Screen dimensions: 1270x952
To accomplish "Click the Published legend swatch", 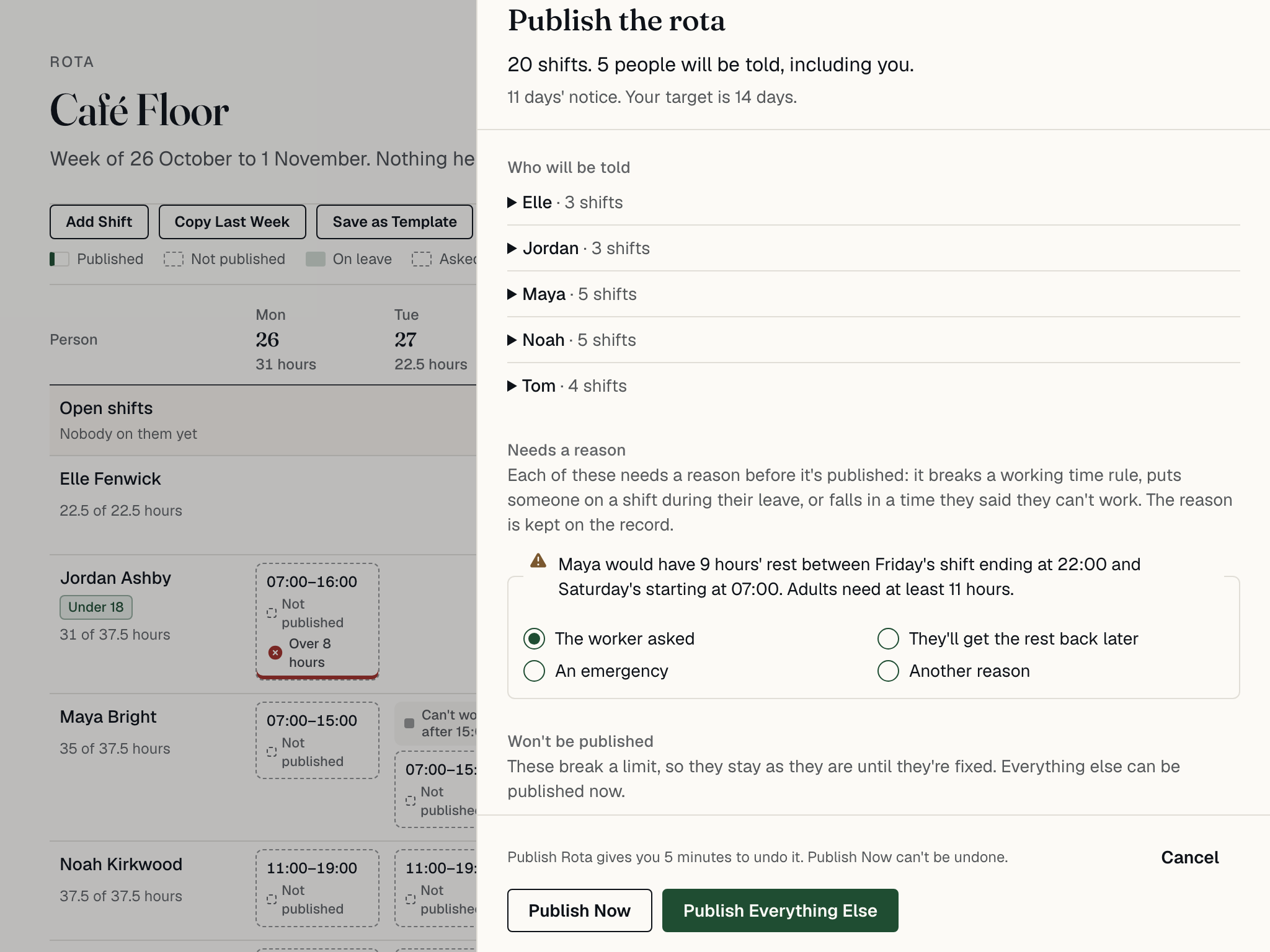I will (x=60, y=259).
